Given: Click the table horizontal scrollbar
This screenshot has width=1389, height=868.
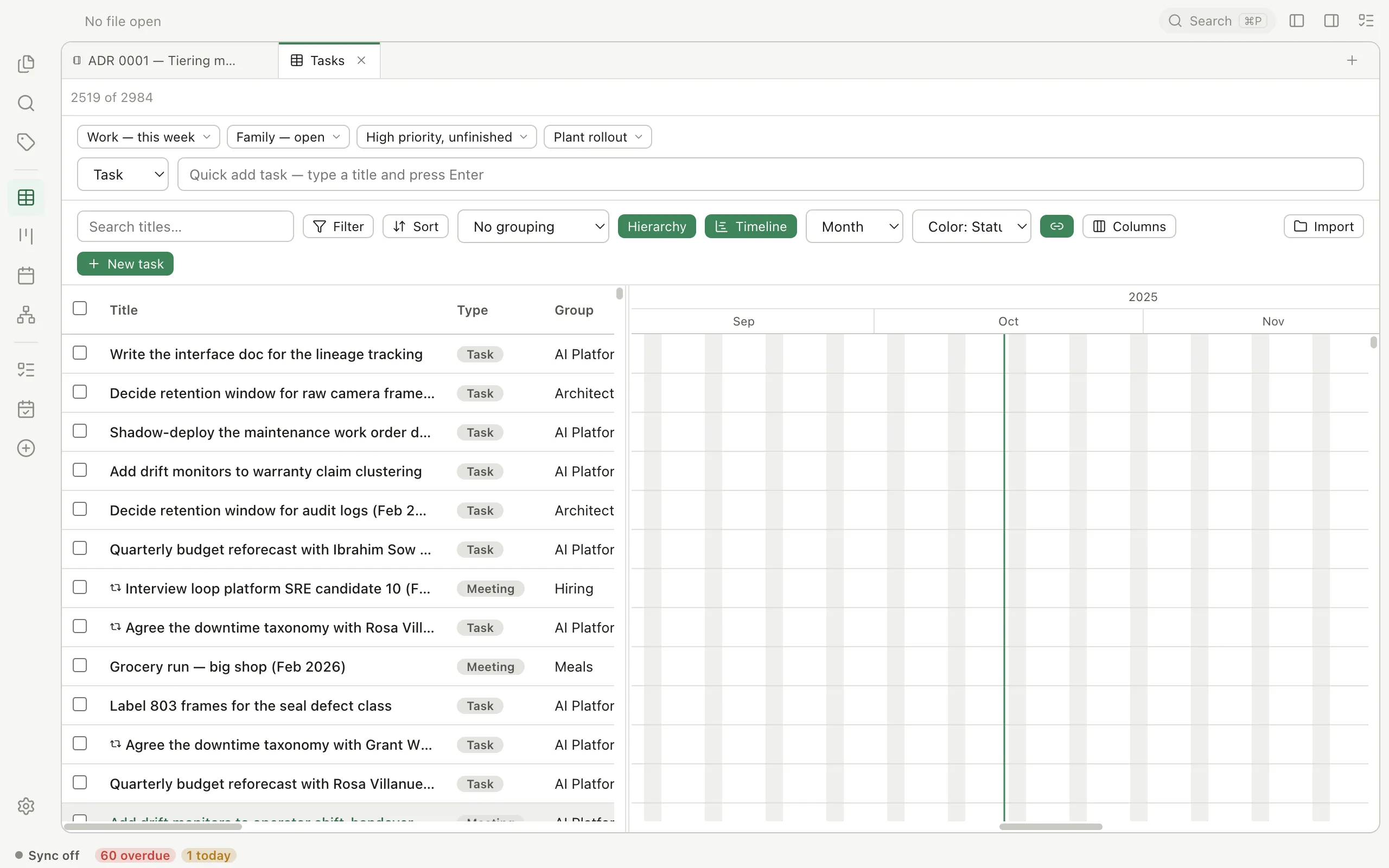Looking at the screenshot, I should 152,827.
